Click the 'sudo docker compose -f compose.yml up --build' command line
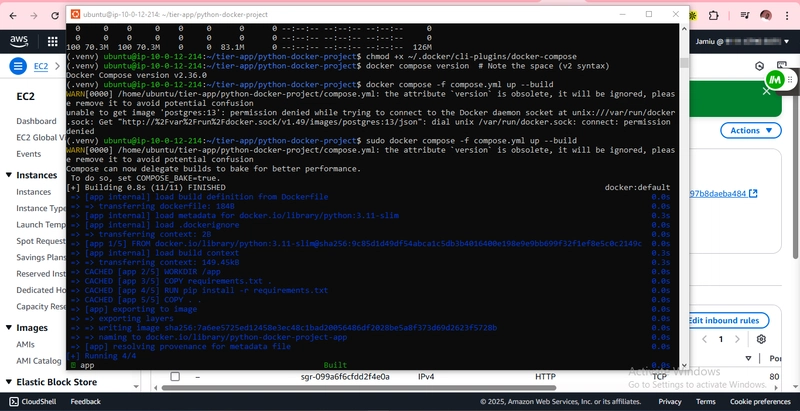This screenshot has width=800, height=411. (471, 140)
